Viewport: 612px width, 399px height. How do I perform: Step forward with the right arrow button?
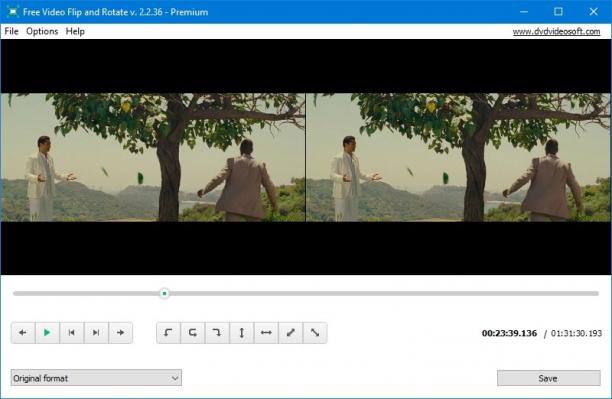tap(121, 333)
